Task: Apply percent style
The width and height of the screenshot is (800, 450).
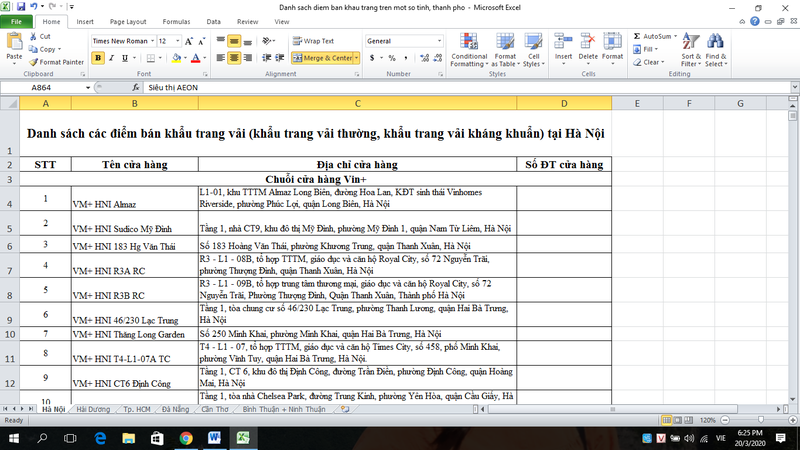Action: (392, 58)
